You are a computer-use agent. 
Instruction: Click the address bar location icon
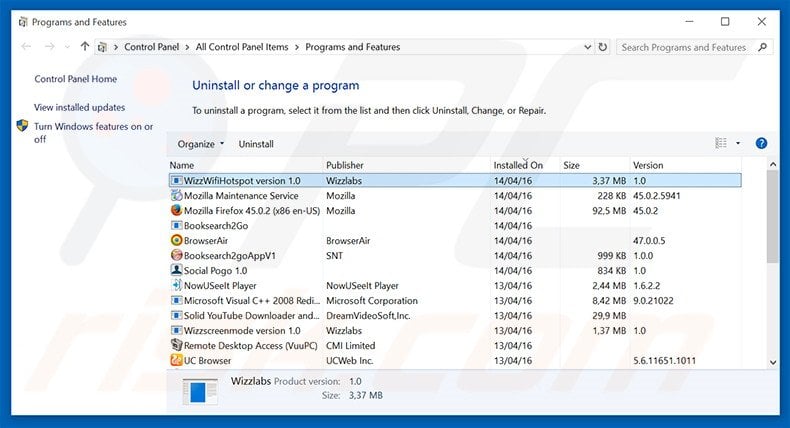click(x=102, y=47)
